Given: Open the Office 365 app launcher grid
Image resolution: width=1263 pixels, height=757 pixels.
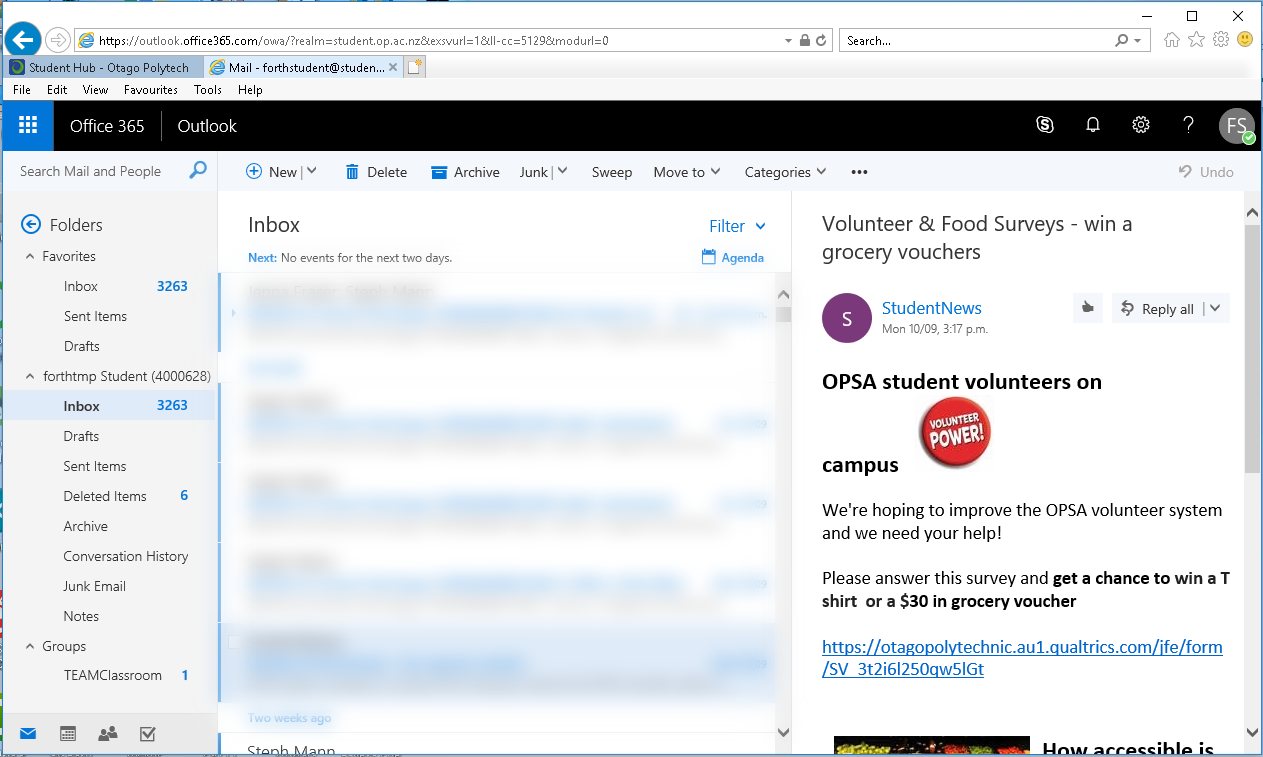Looking at the screenshot, I should pyautogui.click(x=28, y=126).
